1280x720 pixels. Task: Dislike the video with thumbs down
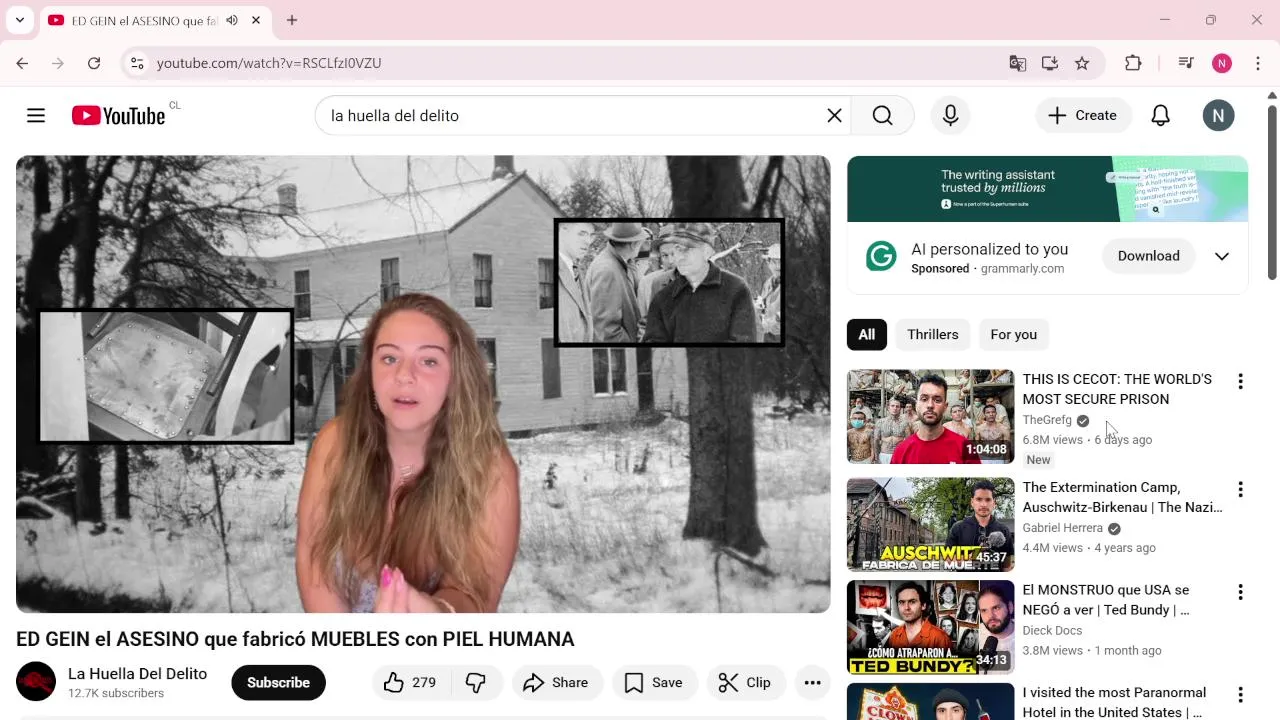tap(476, 683)
